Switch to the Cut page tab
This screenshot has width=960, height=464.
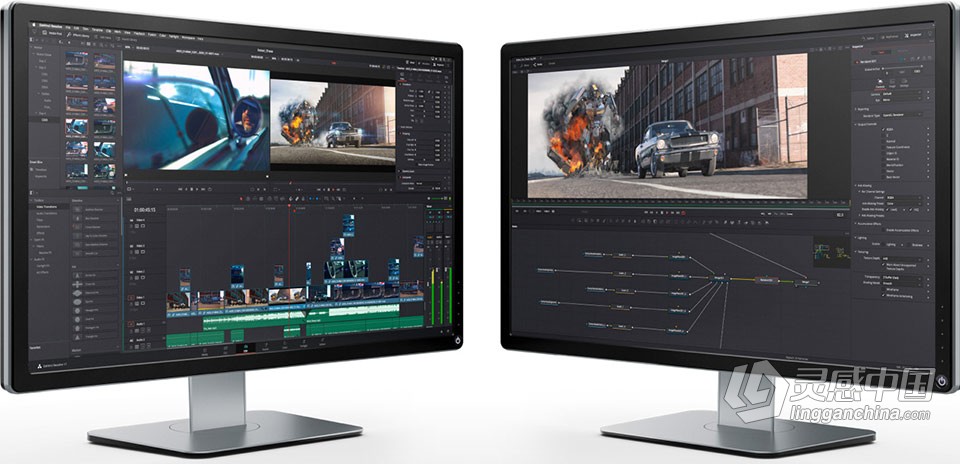tap(225, 350)
